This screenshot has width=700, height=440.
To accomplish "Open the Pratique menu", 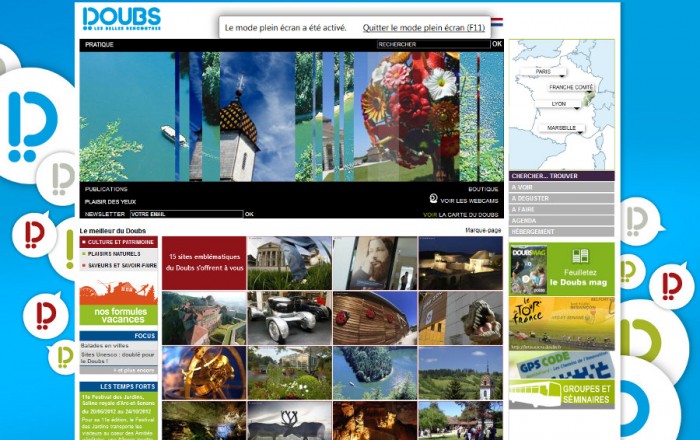I will pyautogui.click(x=99, y=45).
